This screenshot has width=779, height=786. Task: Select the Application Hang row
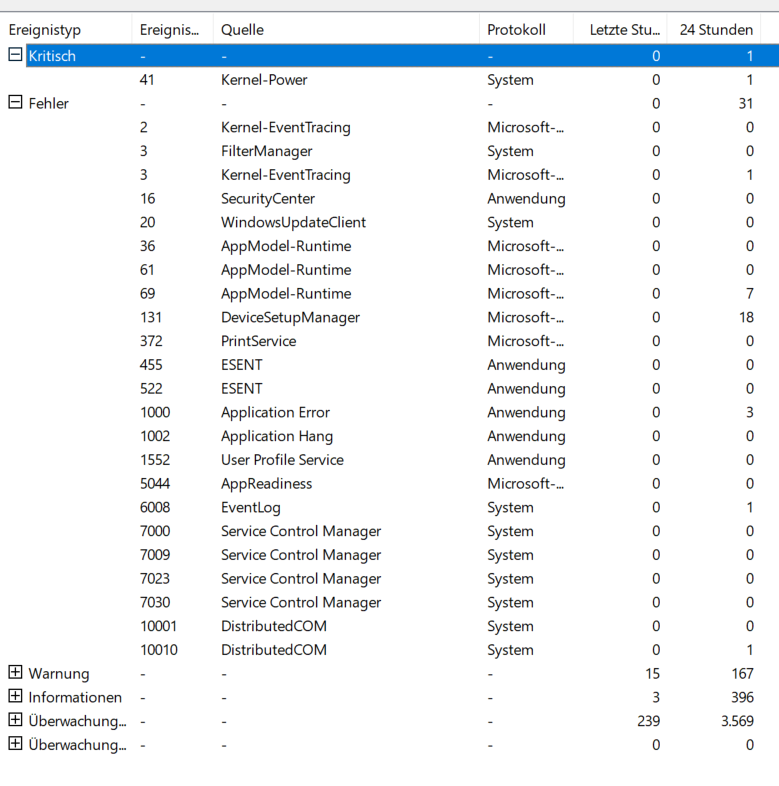[390, 436]
